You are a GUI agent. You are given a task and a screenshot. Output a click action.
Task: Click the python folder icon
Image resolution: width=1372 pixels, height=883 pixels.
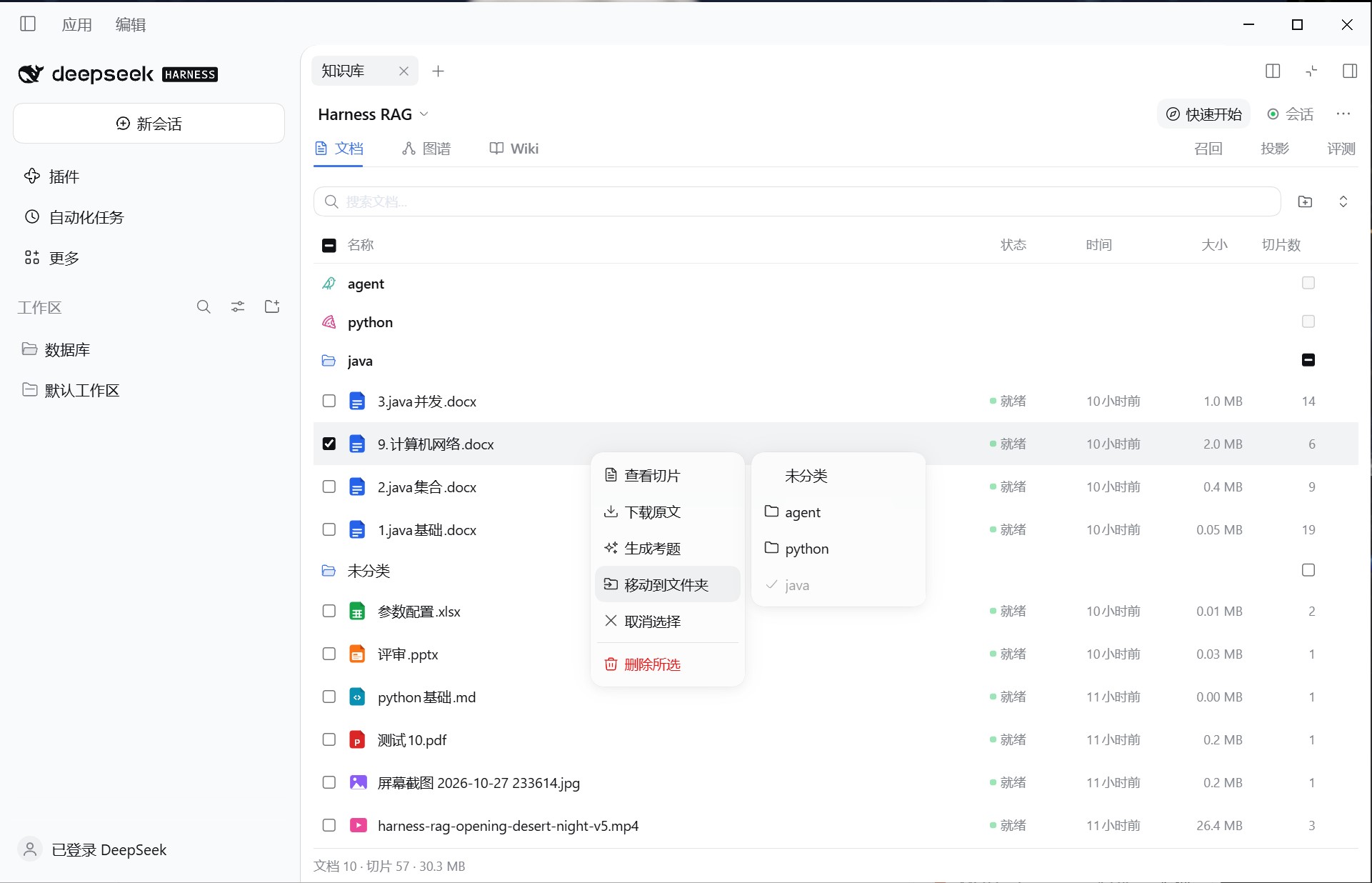(x=329, y=322)
